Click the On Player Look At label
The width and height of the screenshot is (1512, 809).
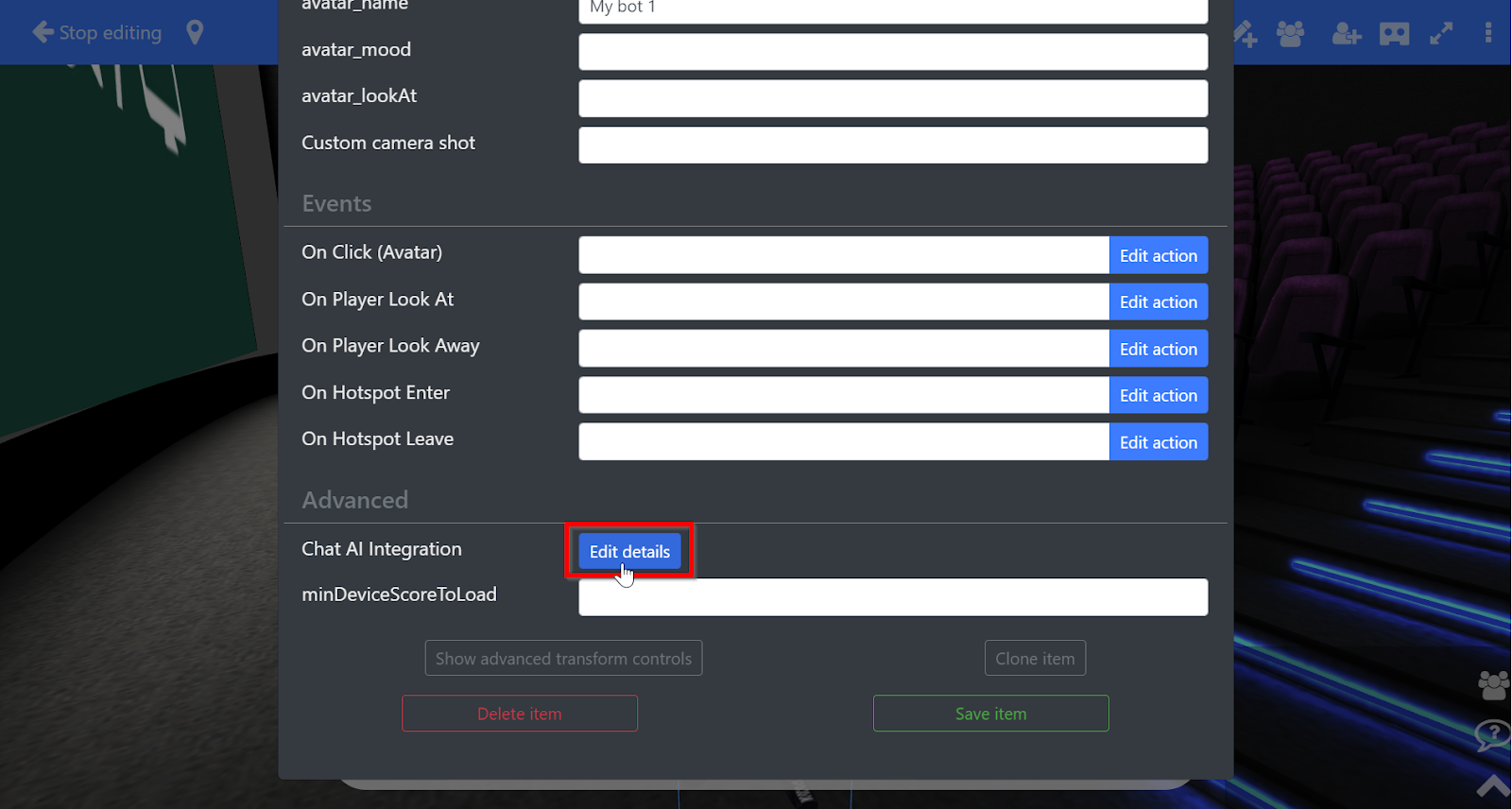click(378, 300)
